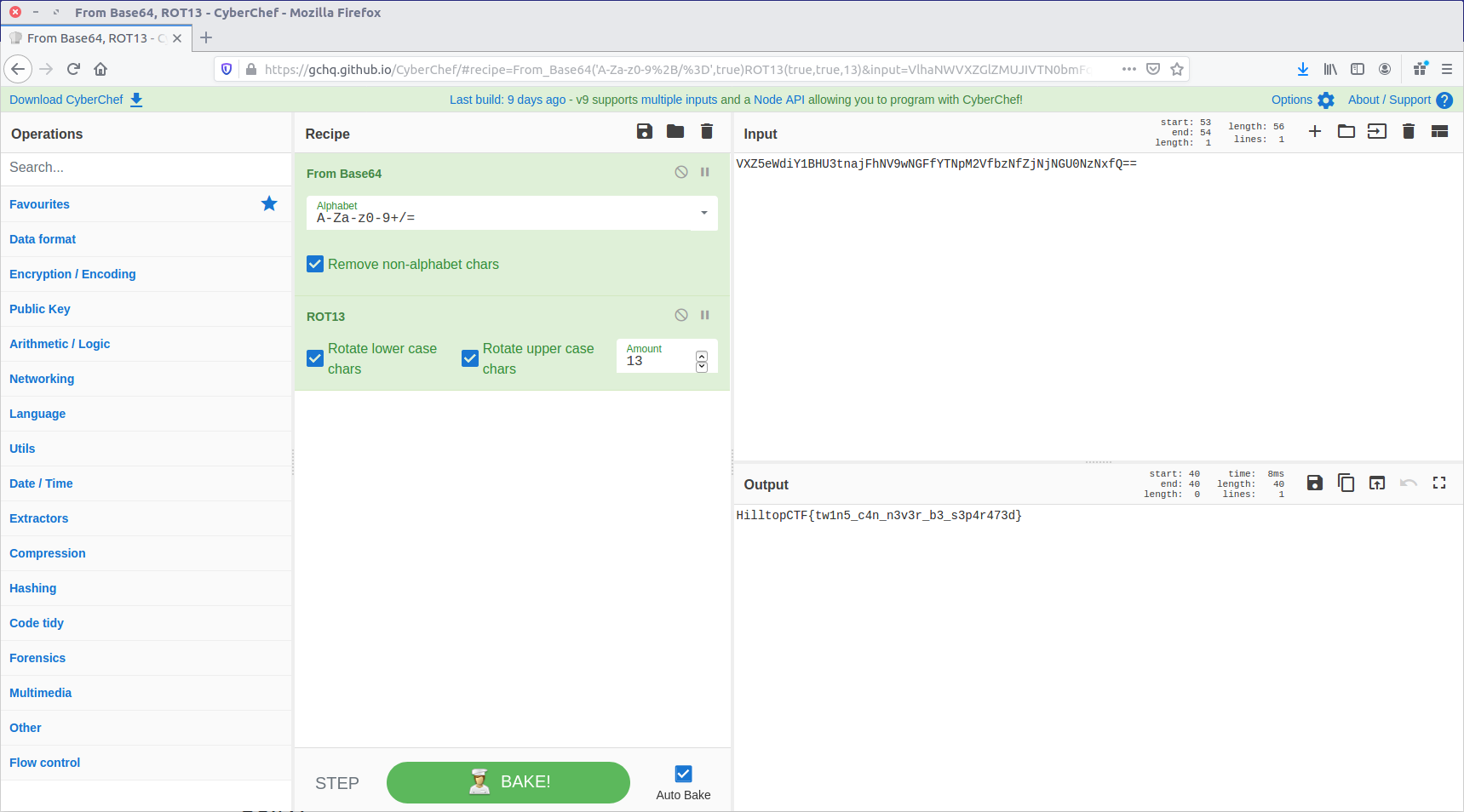Reset the input and output pane layout
Image resolution: width=1464 pixels, height=812 pixels.
(x=1439, y=131)
